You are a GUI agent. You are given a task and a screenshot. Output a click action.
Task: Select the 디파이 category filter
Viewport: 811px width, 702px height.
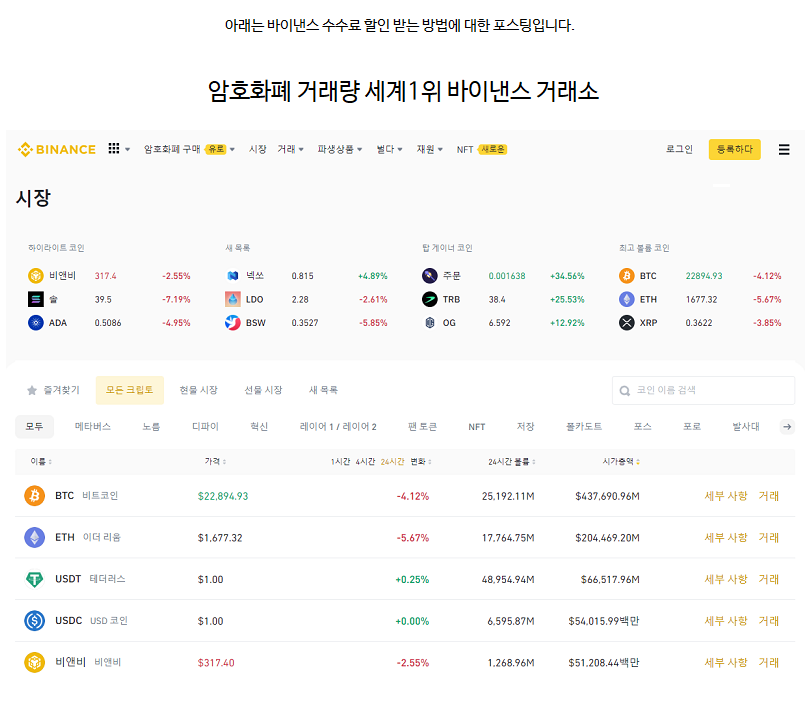point(205,427)
